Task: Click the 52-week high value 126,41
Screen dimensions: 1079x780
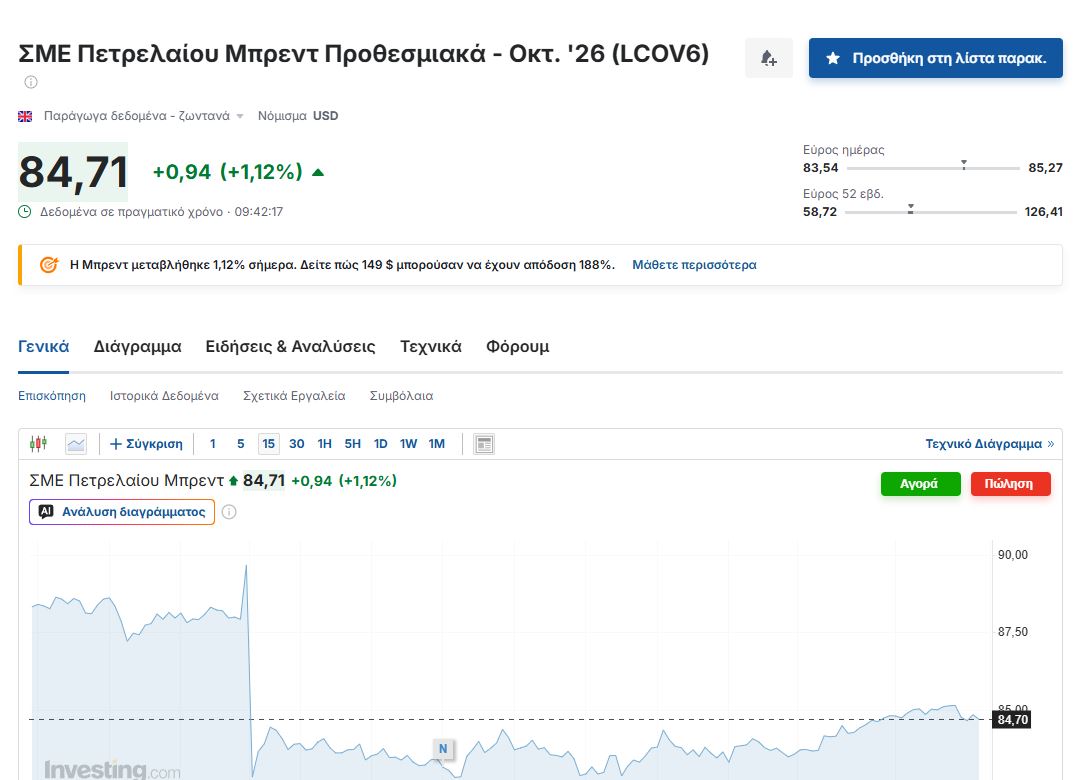Action: (1043, 212)
